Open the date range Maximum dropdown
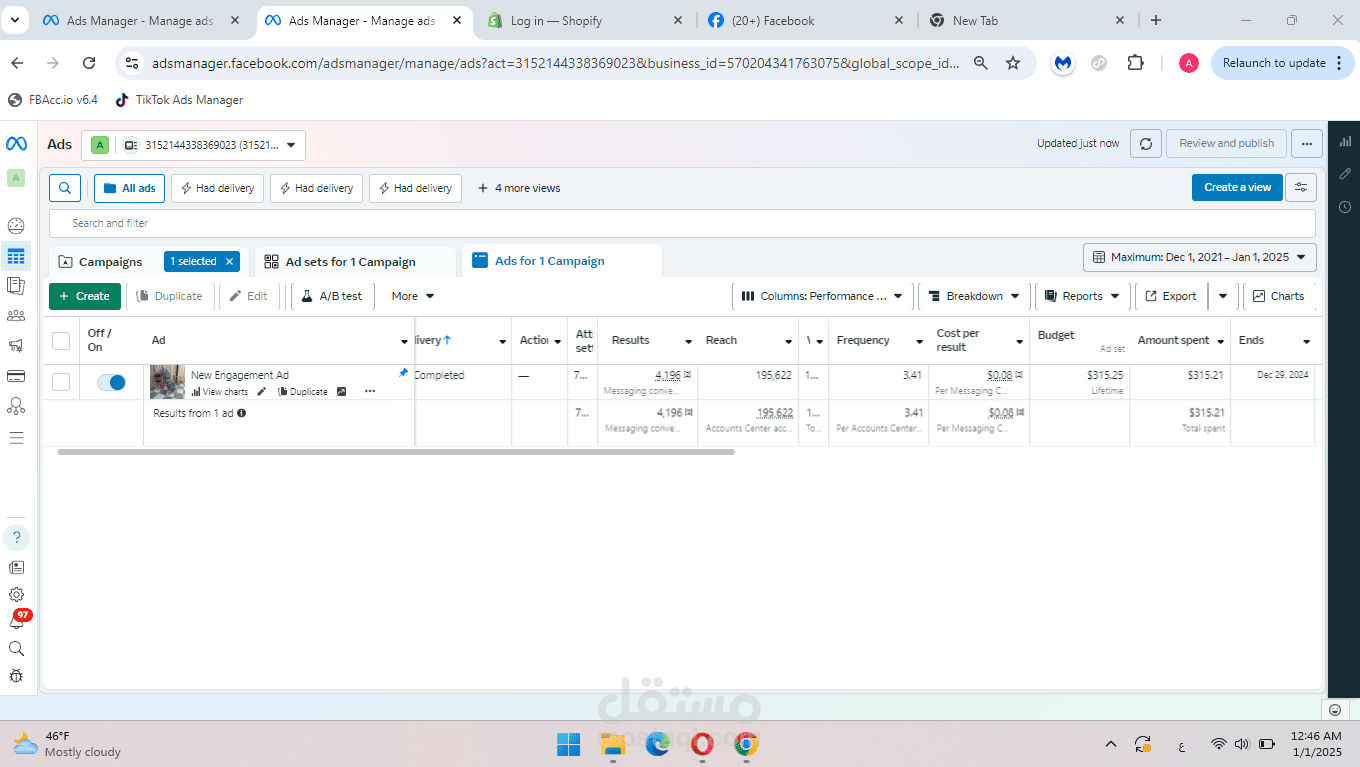Image resolution: width=1360 pixels, height=767 pixels. tap(1200, 257)
